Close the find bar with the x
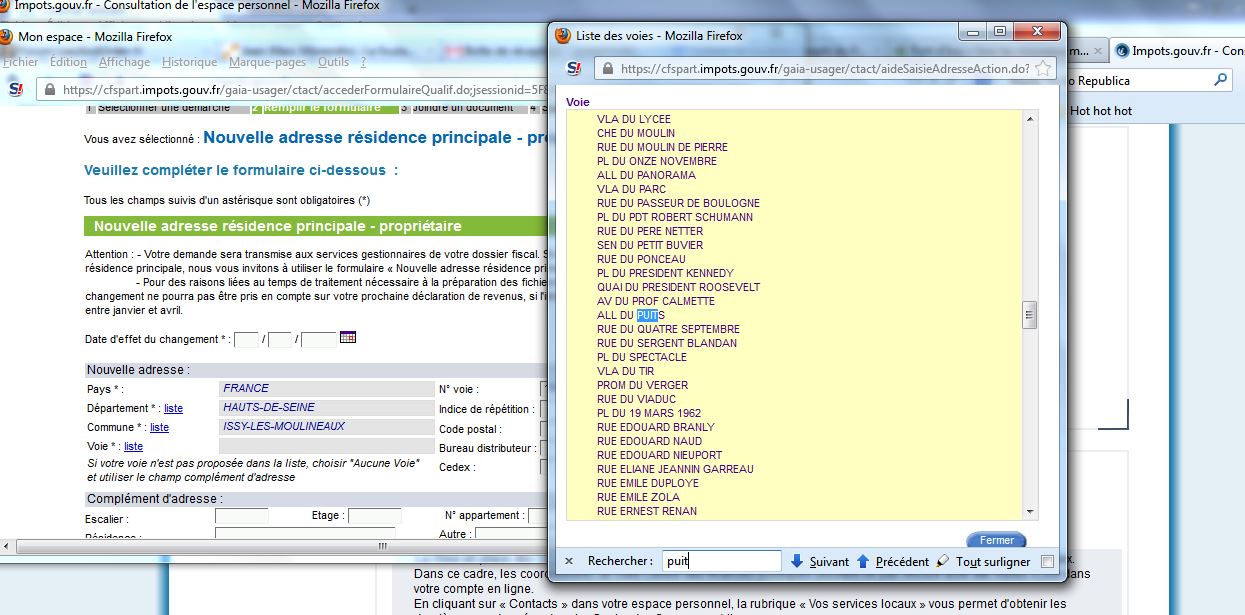 (x=569, y=562)
